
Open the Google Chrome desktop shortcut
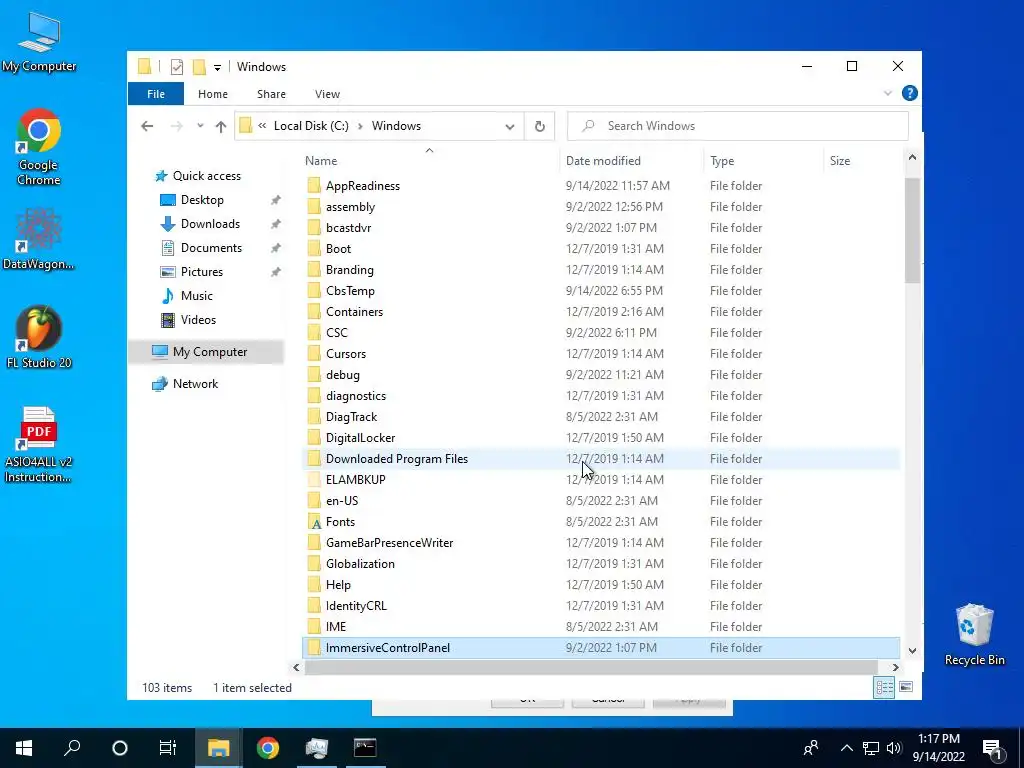(x=39, y=148)
